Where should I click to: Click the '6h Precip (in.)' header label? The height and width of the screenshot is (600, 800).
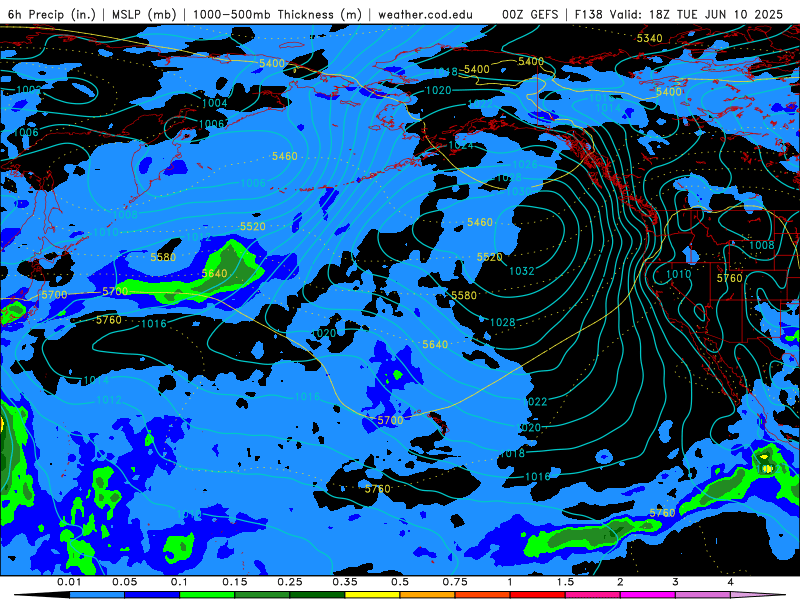[52, 14]
